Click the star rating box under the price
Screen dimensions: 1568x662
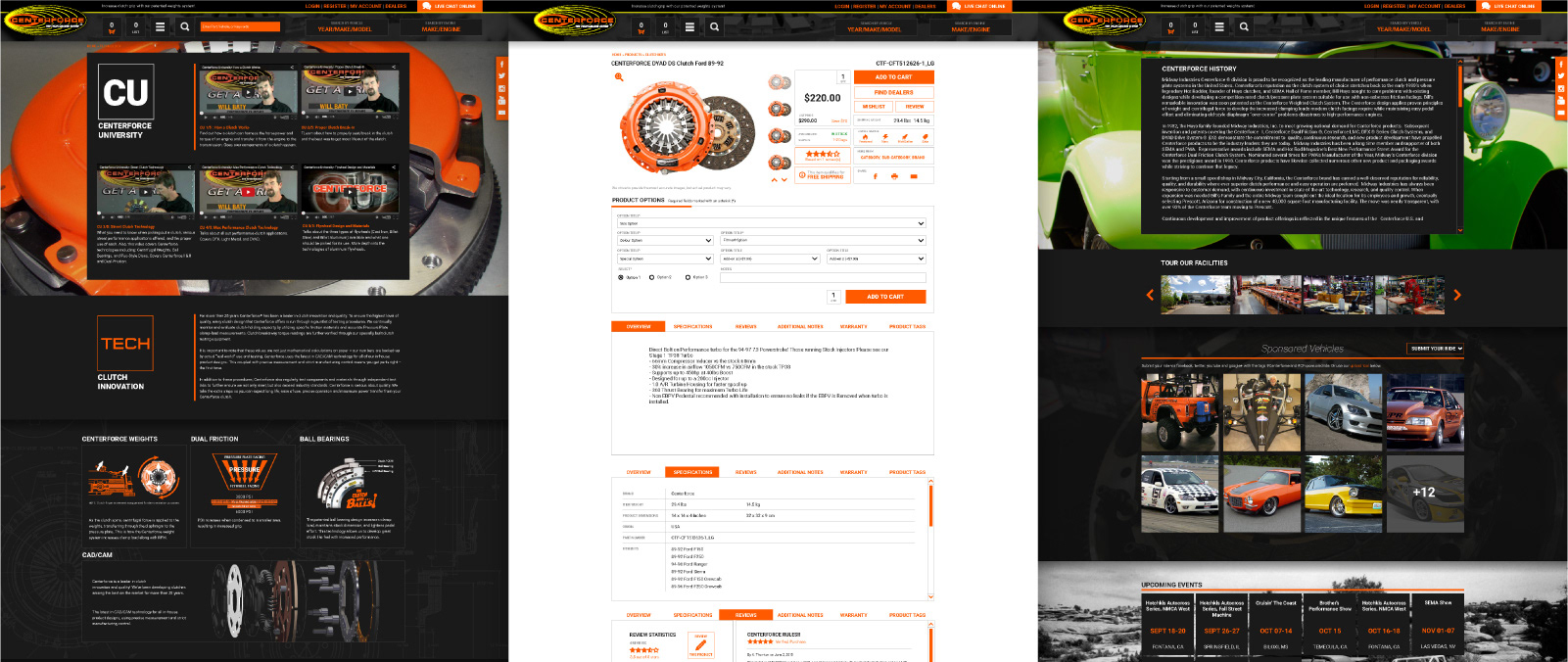tap(823, 156)
